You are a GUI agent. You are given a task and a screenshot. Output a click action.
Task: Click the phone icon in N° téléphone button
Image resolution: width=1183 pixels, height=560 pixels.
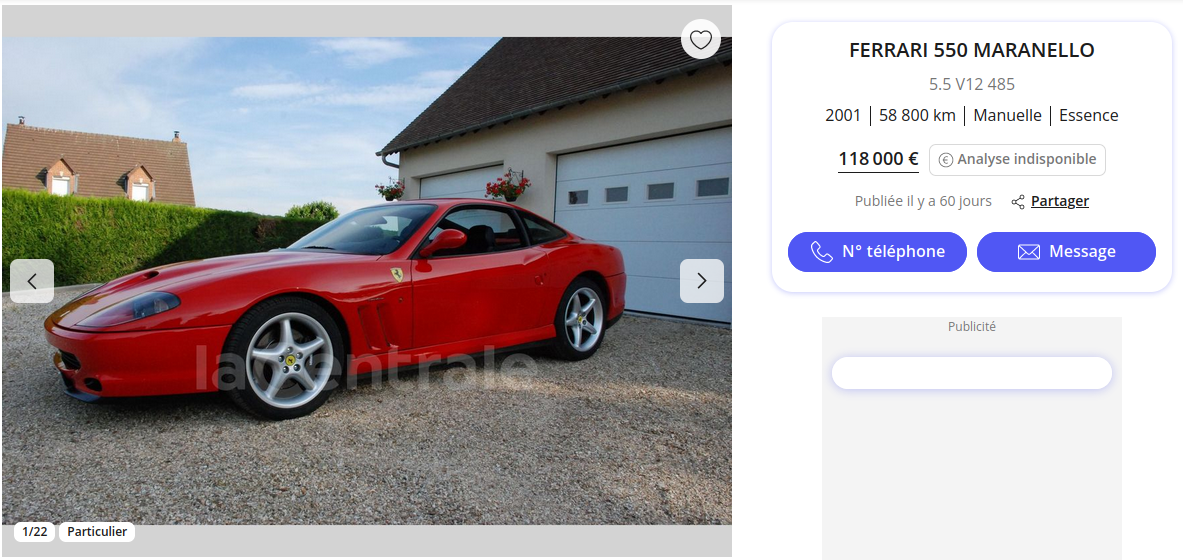[x=822, y=252]
